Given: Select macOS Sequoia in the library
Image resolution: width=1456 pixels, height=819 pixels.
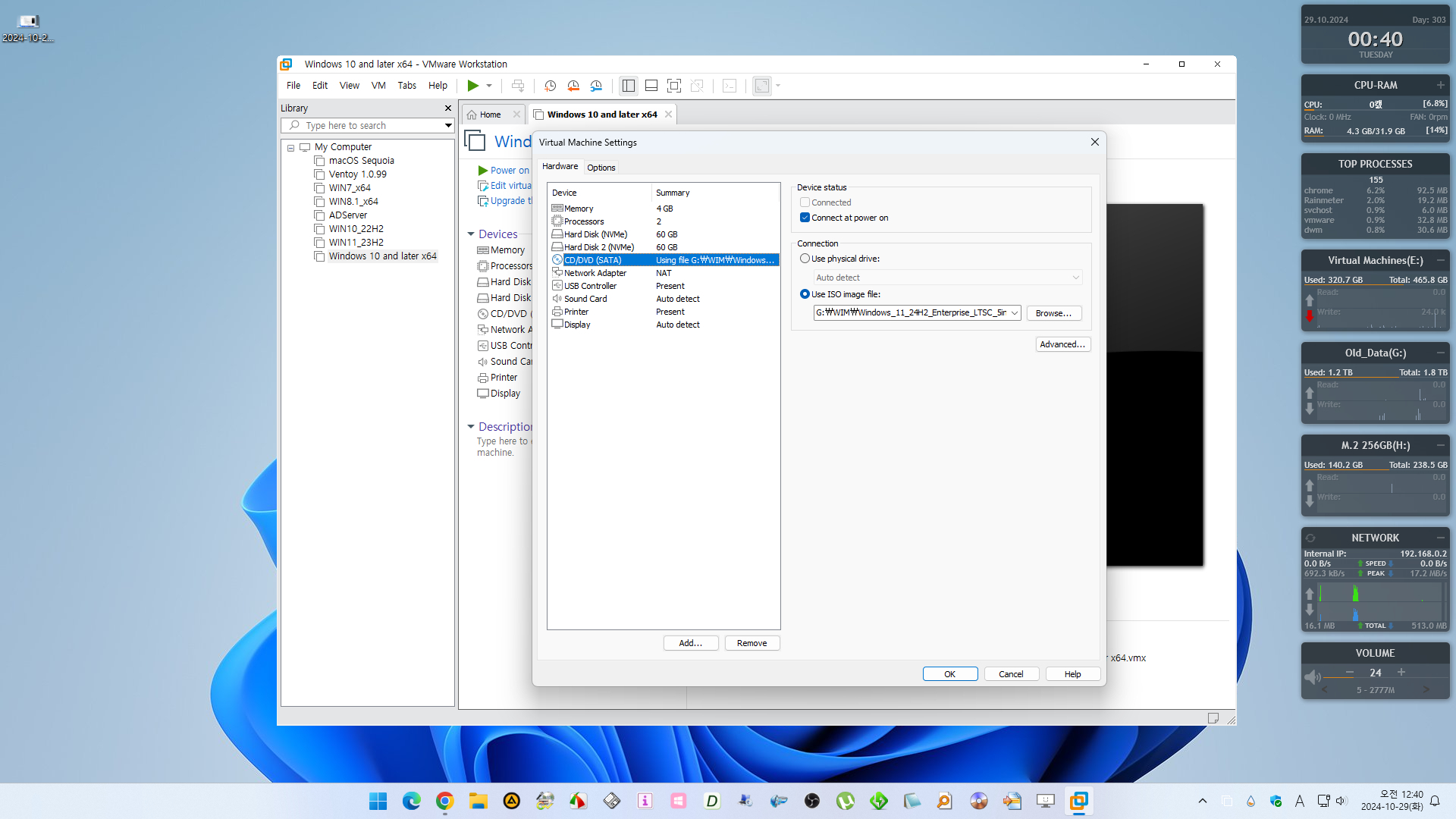Looking at the screenshot, I should click(x=361, y=161).
